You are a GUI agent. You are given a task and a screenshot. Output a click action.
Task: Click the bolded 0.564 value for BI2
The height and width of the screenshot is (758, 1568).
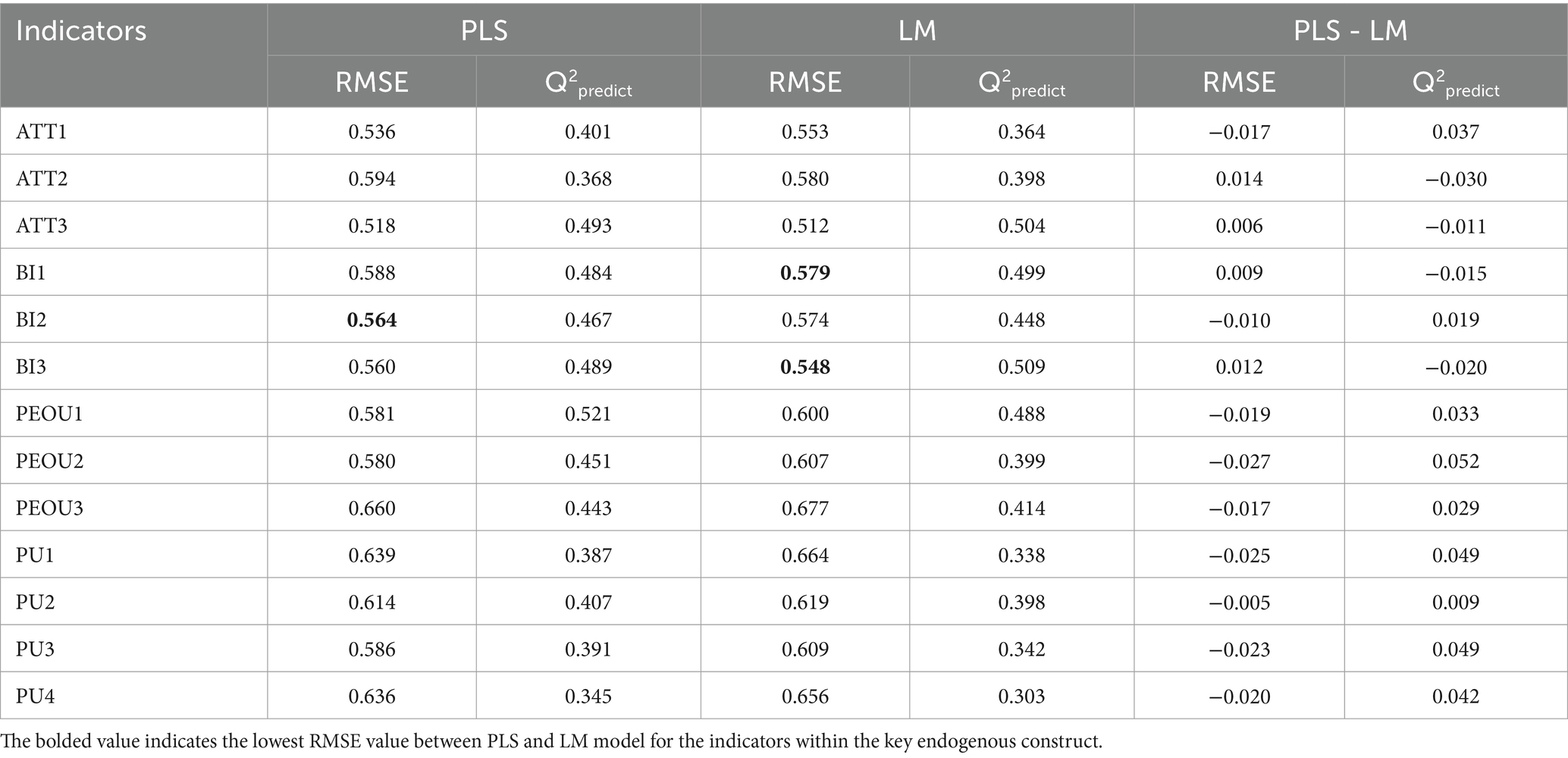pyautogui.click(x=372, y=320)
